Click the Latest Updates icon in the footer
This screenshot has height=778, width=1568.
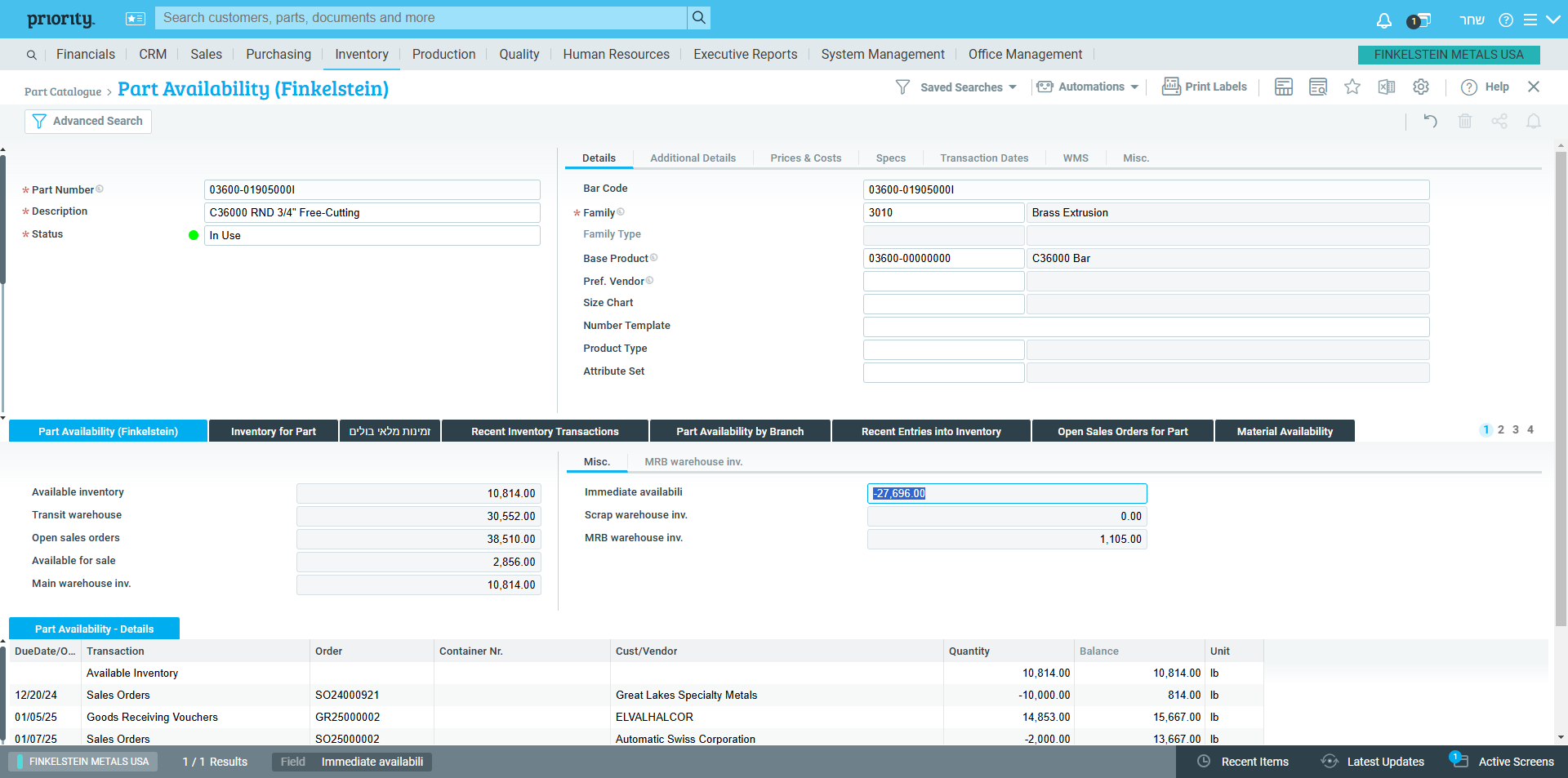1330,761
